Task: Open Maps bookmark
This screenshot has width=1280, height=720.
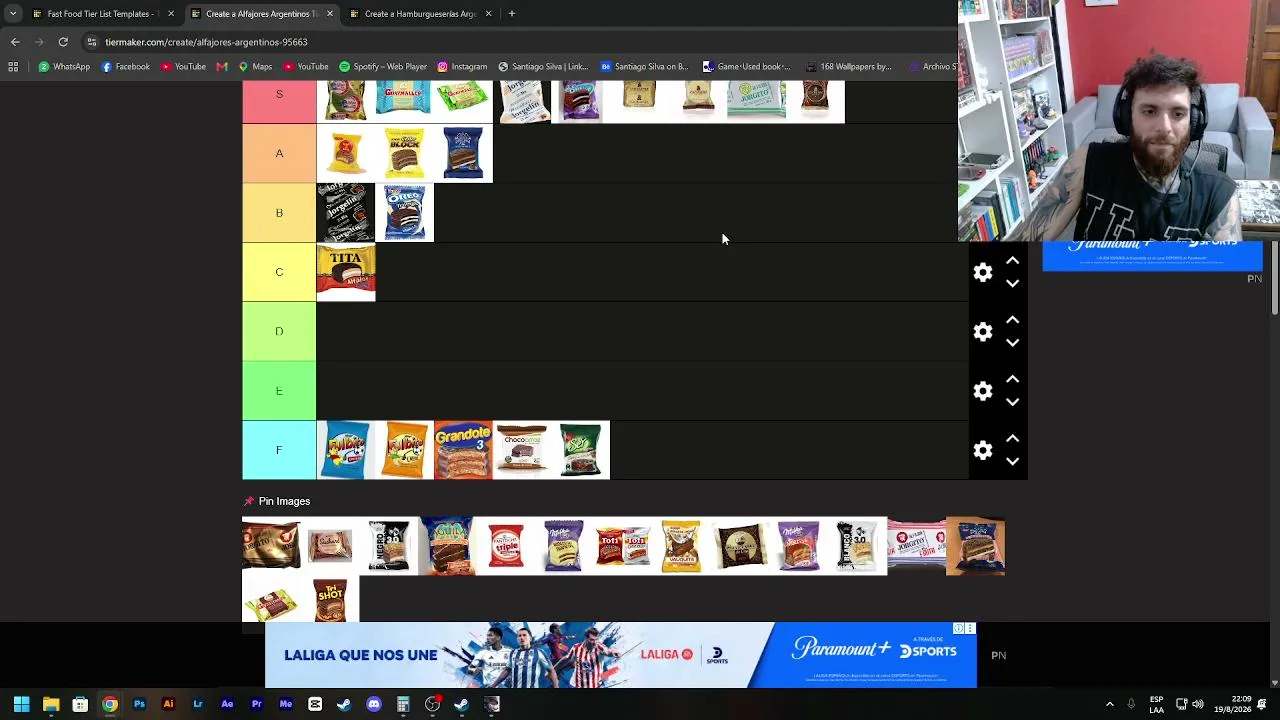Action: pos(255,67)
